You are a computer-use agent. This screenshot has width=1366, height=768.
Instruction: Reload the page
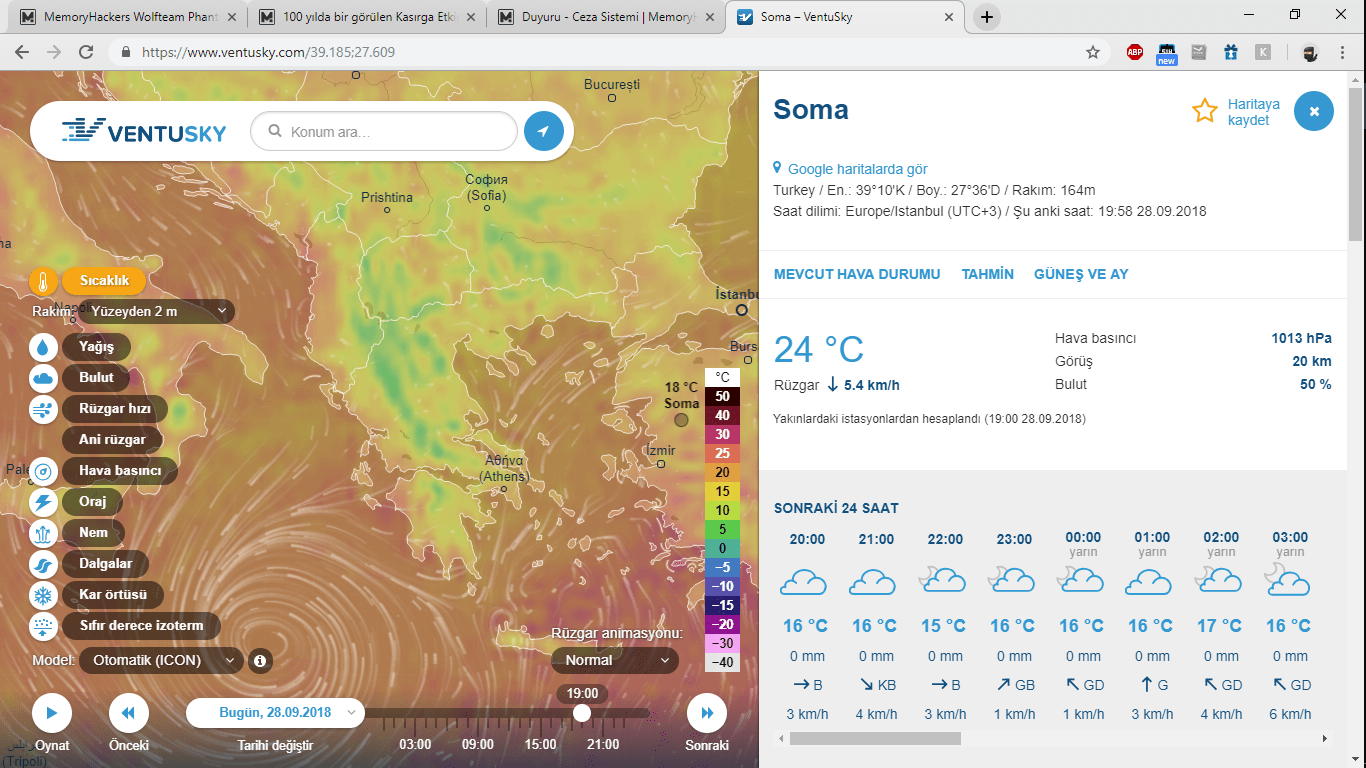86,52
